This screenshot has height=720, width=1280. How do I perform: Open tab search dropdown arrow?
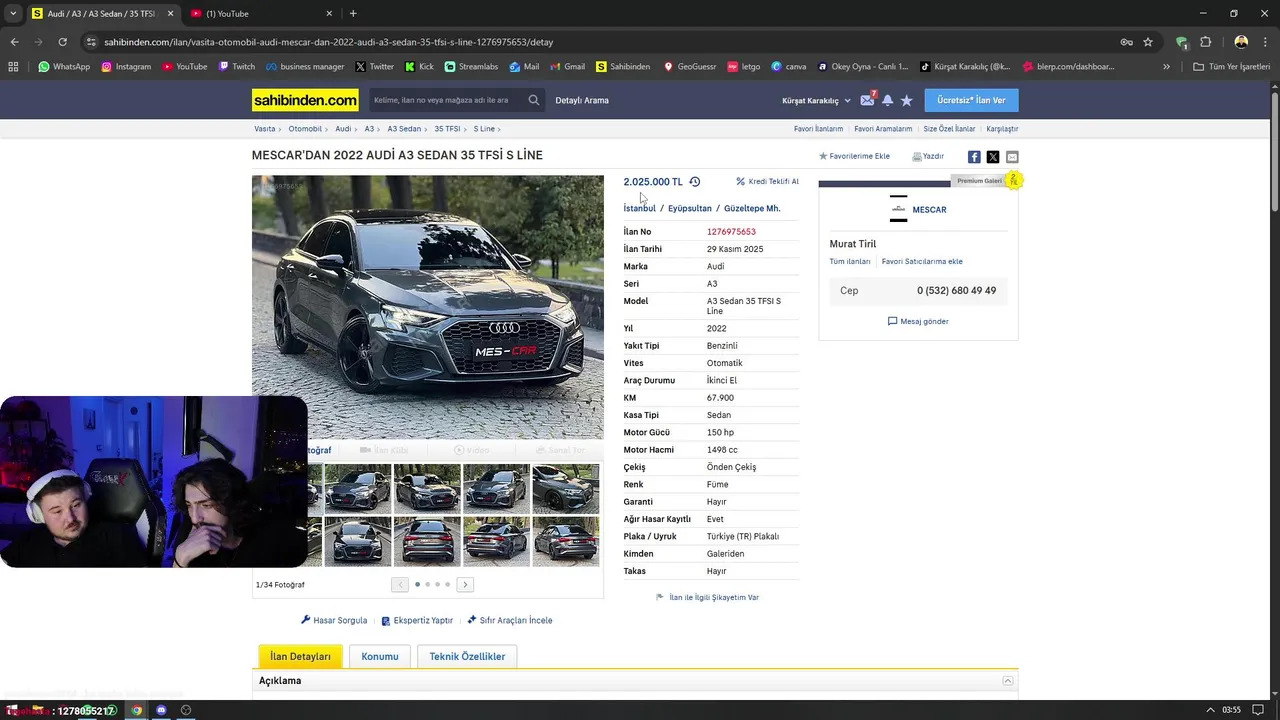(13, 13)
